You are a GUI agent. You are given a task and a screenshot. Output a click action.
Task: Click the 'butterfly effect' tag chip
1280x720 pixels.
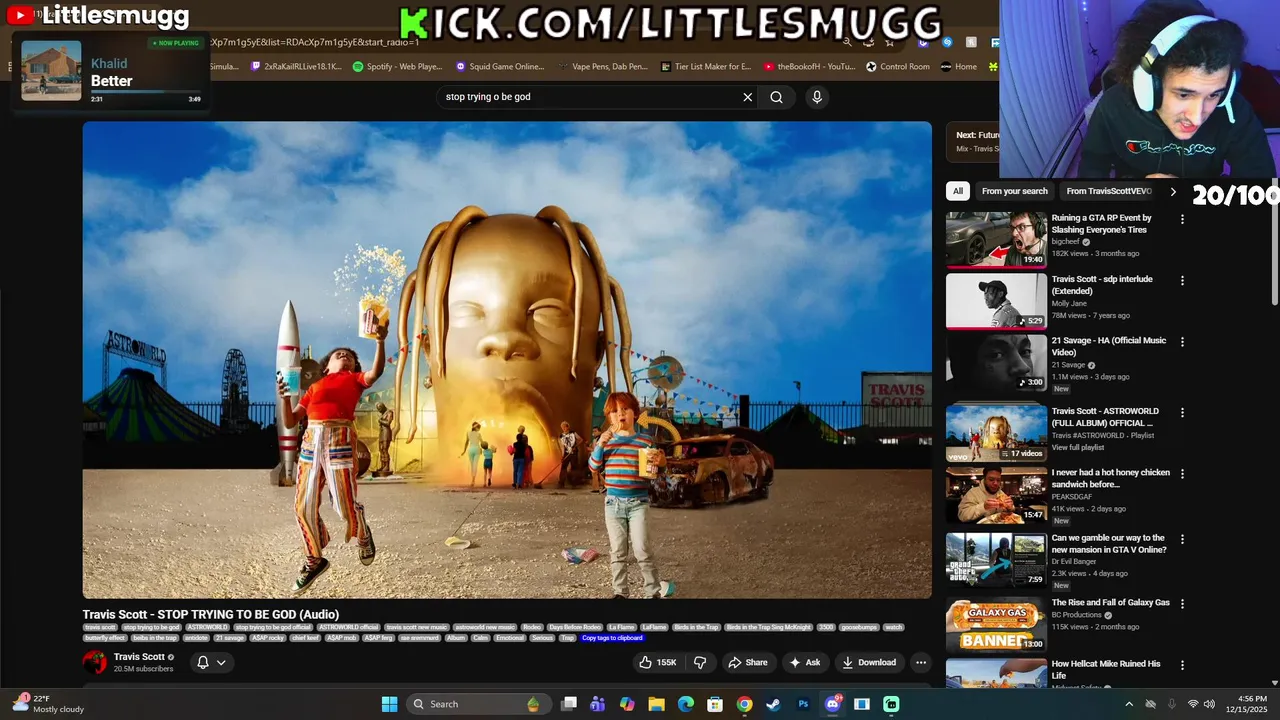pyautogui.click(x=105, y=638)
